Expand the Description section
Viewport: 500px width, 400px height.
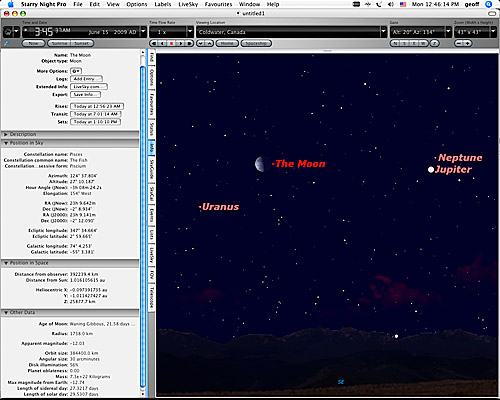coord(6,134)
